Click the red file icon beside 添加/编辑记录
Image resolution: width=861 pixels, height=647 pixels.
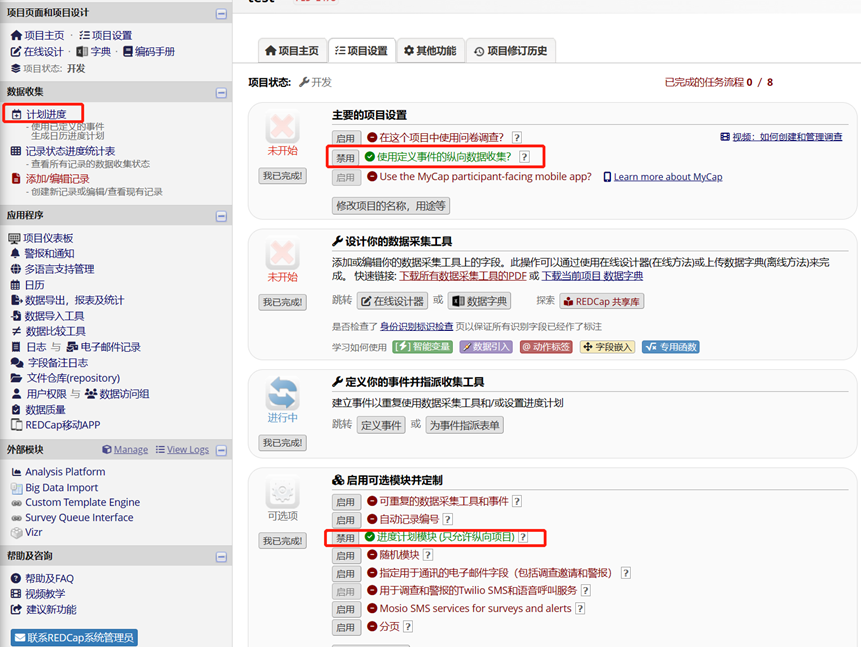pos(16,179)
